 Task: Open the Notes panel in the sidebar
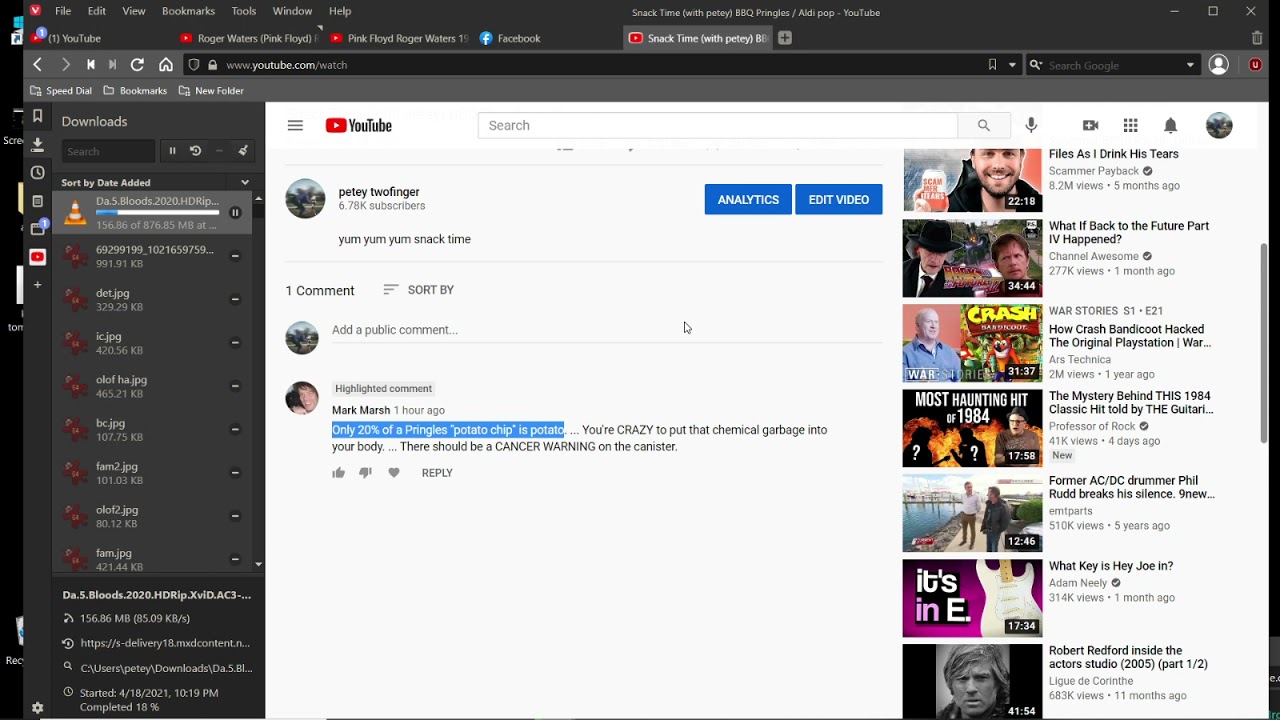[37, 201]
